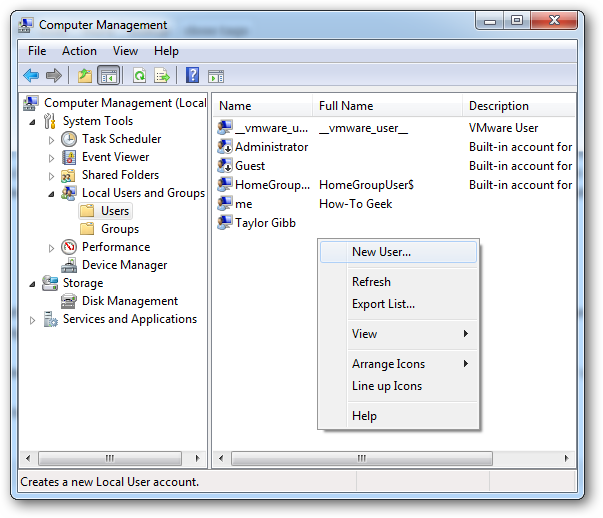Click the Refresh toolbar icon
Image resolution: width=603 pixels, height=518 pixels.
pyautogui.click(x=139, y=75)
